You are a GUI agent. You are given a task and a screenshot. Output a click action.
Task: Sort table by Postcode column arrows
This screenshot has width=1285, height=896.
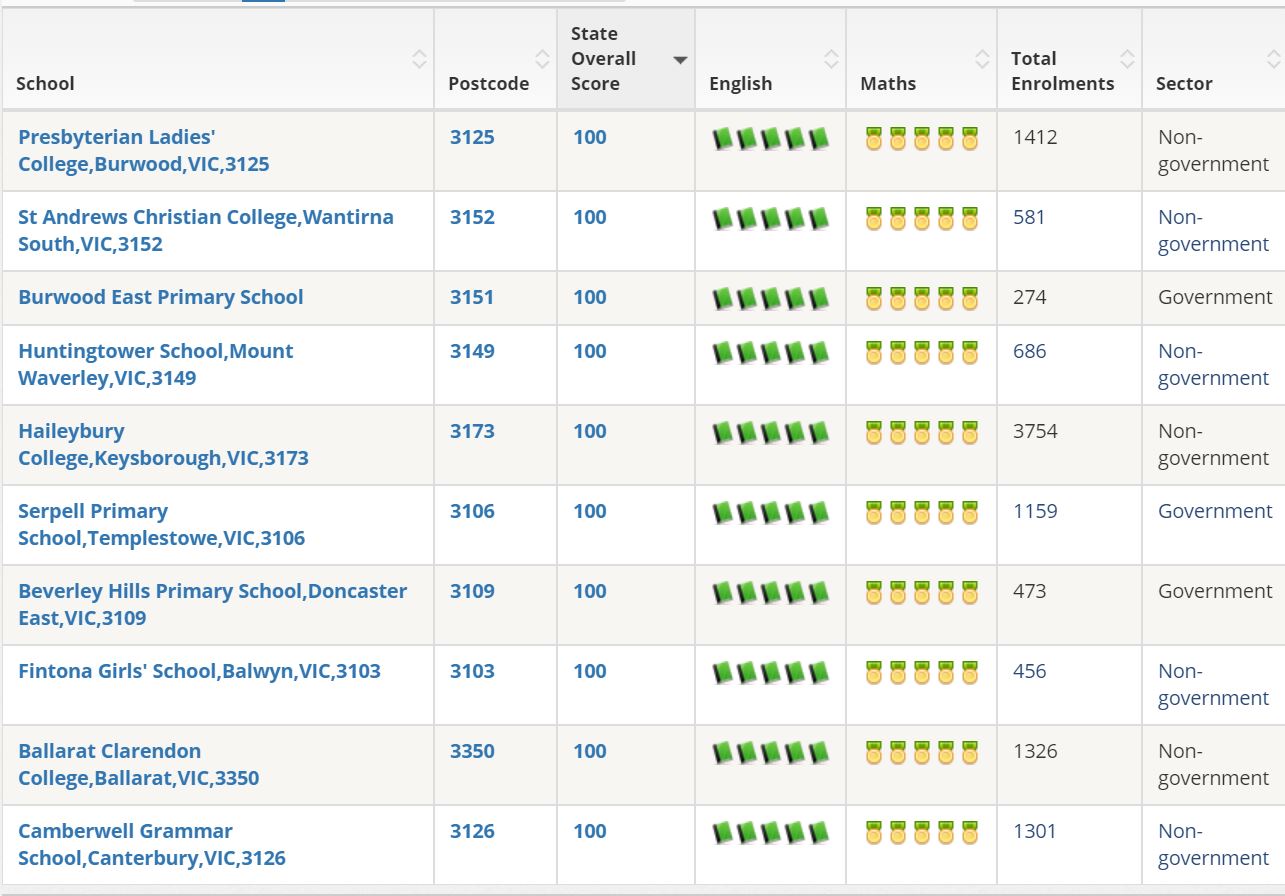[542, 59]
